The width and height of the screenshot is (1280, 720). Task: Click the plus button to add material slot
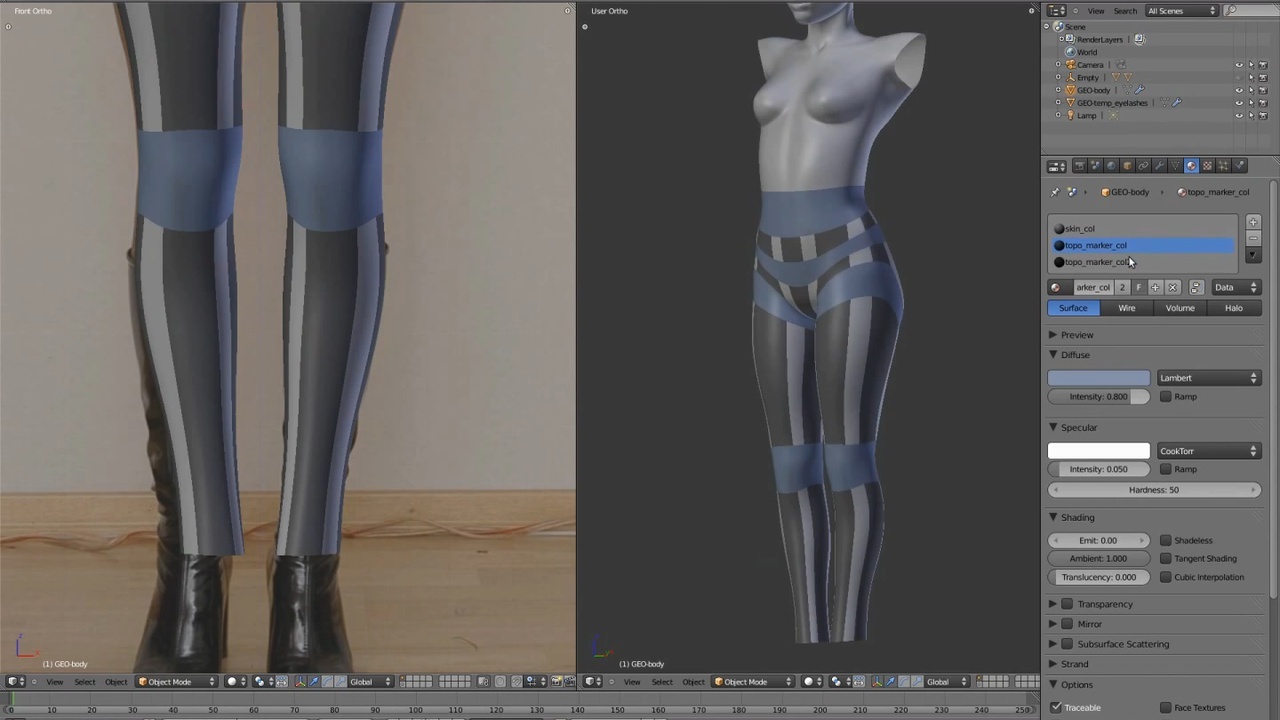point(1253,222)
